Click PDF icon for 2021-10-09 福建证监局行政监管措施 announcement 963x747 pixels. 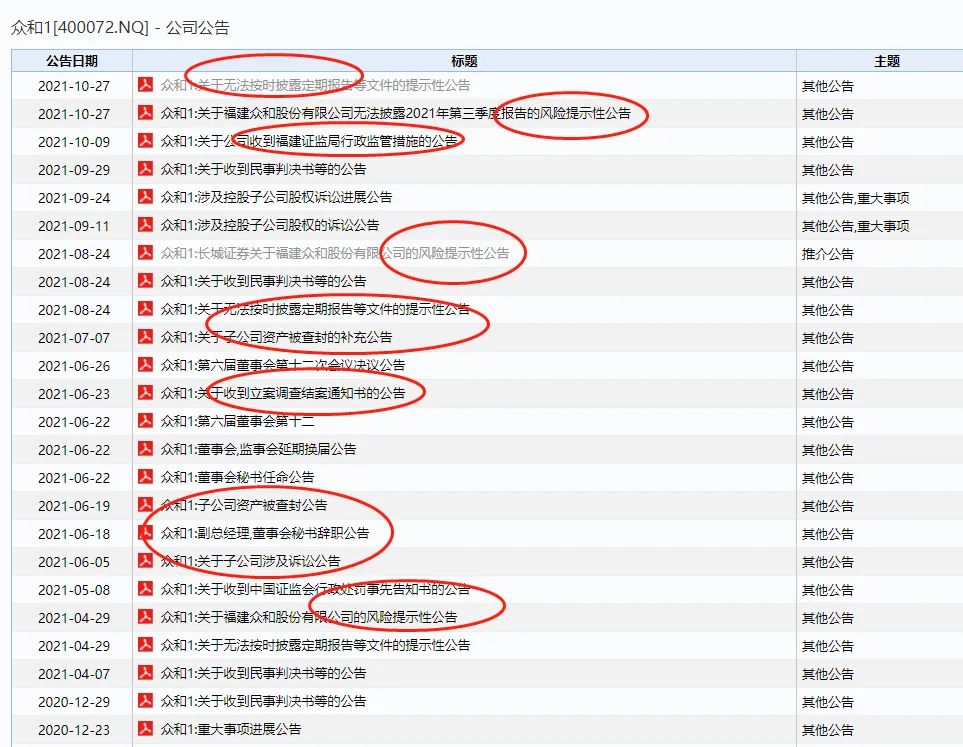point(145,141)
